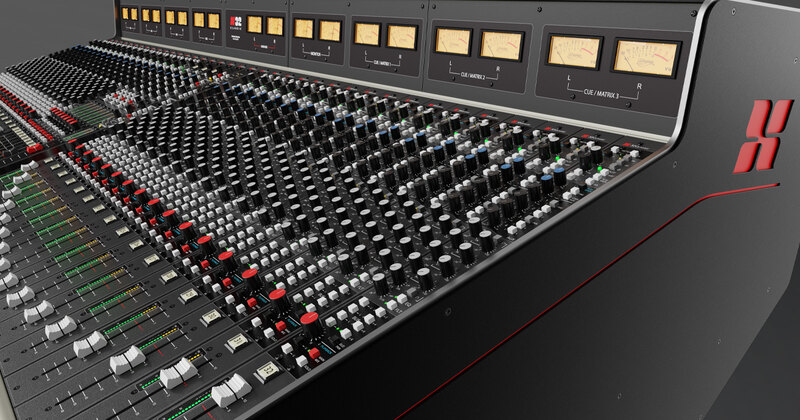Screen dimensions: 800x420
Task: Click the small red logo on meter bridge
Action: 235,21
